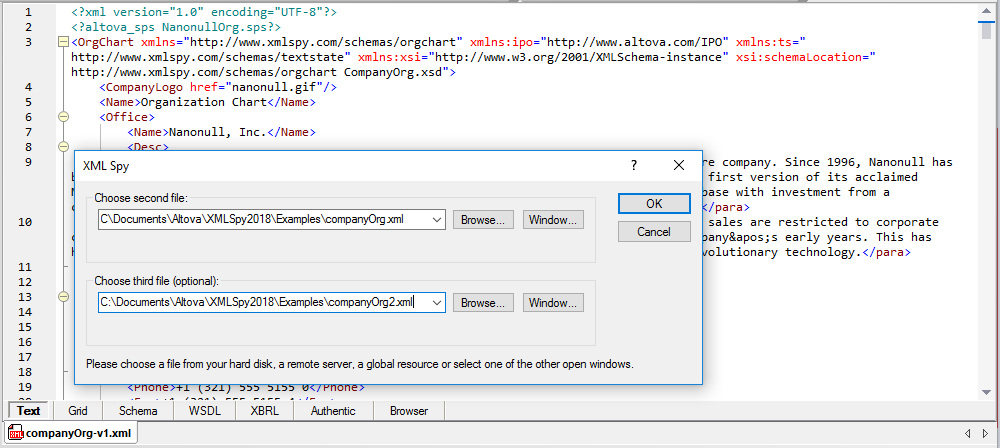The height and width of the screenshot is (448, 1000).
Task: Select the companyOrg-v1.xml document tab
Action: (70, 433)
